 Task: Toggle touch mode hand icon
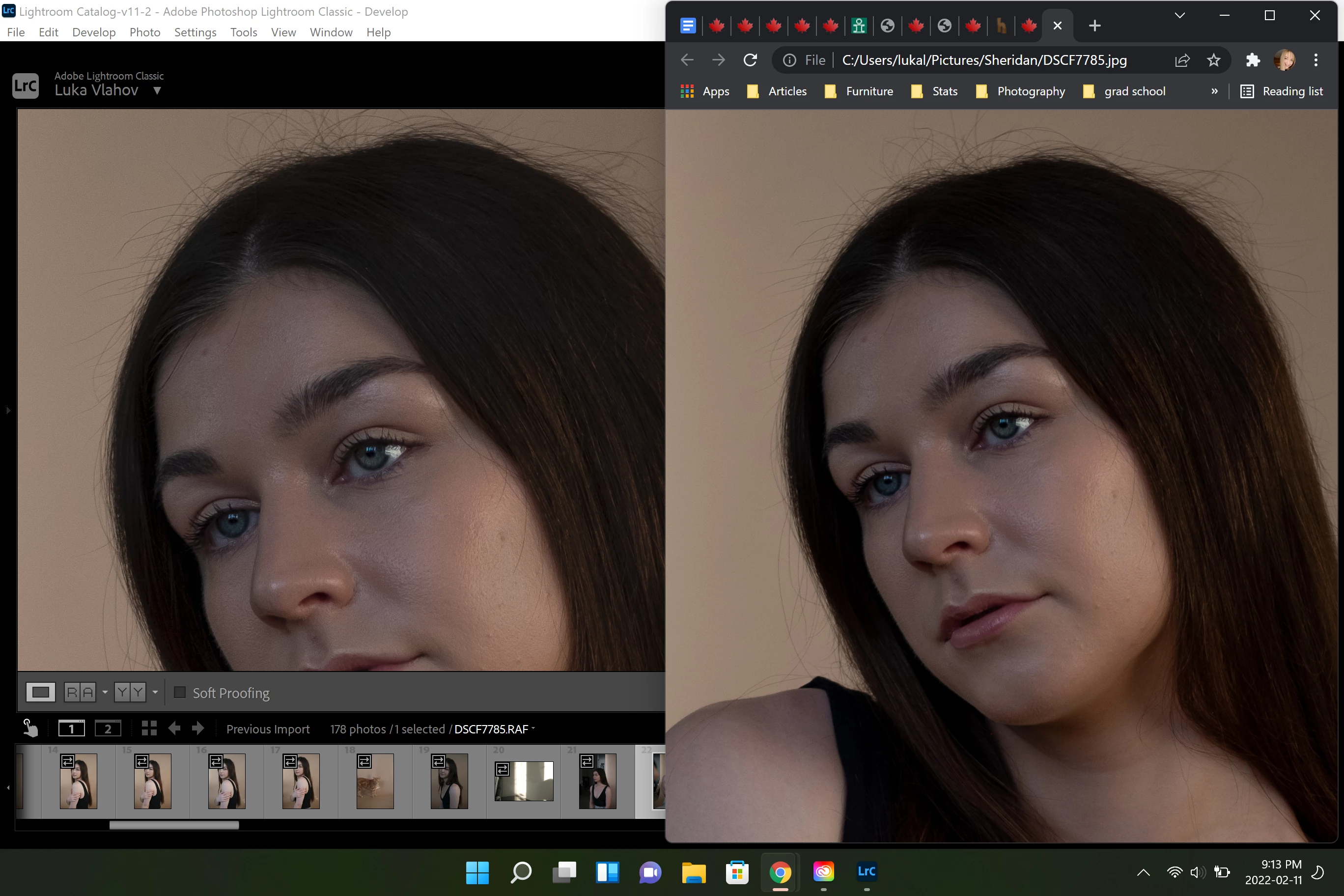point(29,728)
